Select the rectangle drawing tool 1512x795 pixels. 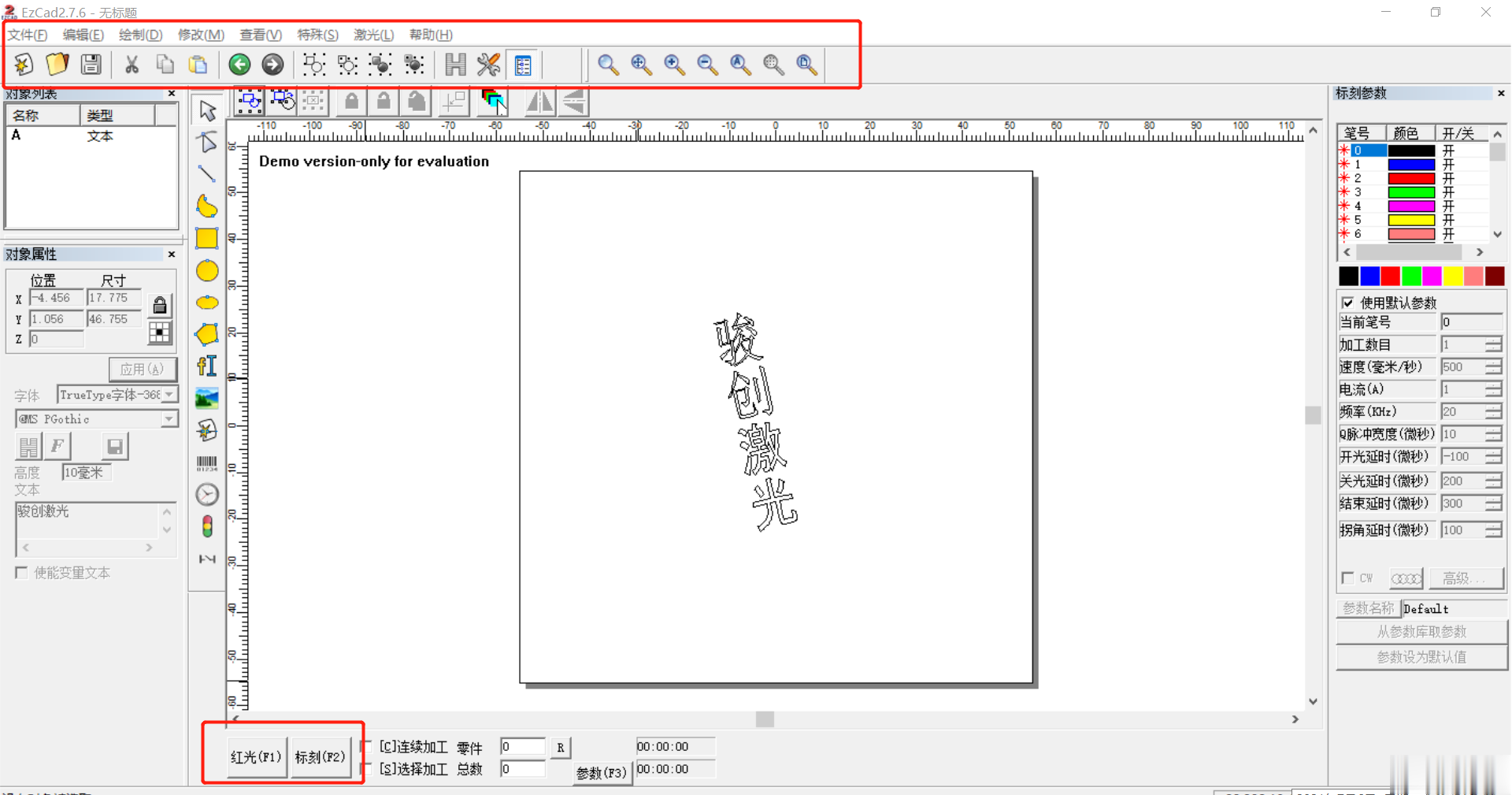coord(207,238)
